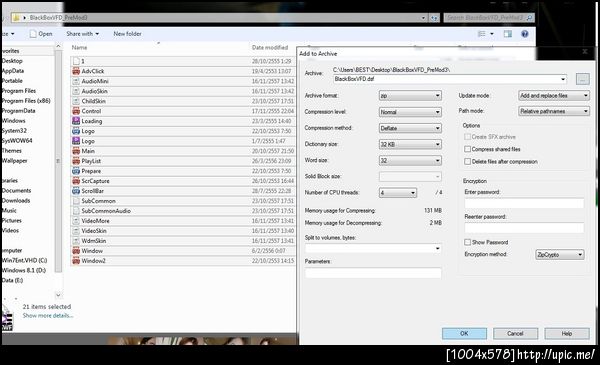Open Downloads in navigation pane
This screenshot has width=600, height=365.
pyautogui.click(x=16, y=200)
